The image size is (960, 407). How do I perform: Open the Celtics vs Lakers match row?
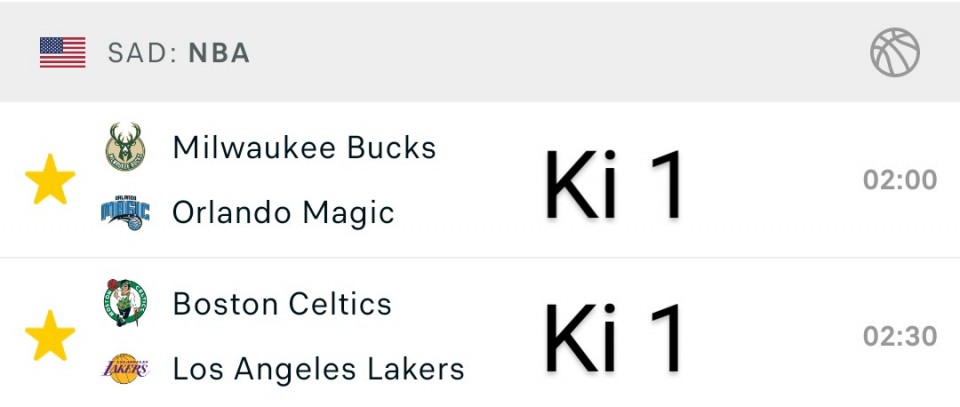pos(480,333)
